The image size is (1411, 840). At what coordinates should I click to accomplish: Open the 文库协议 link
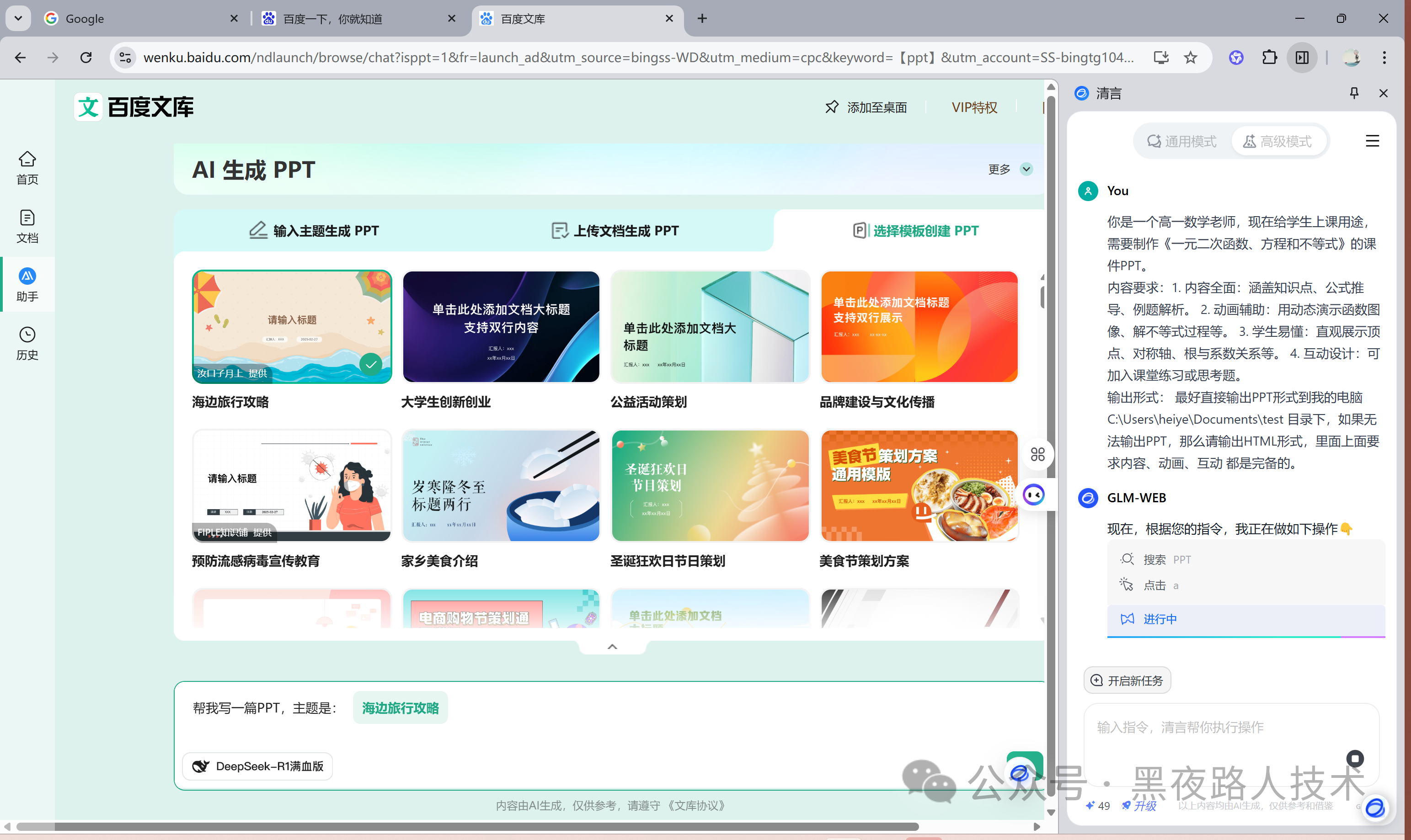[696, 805]
